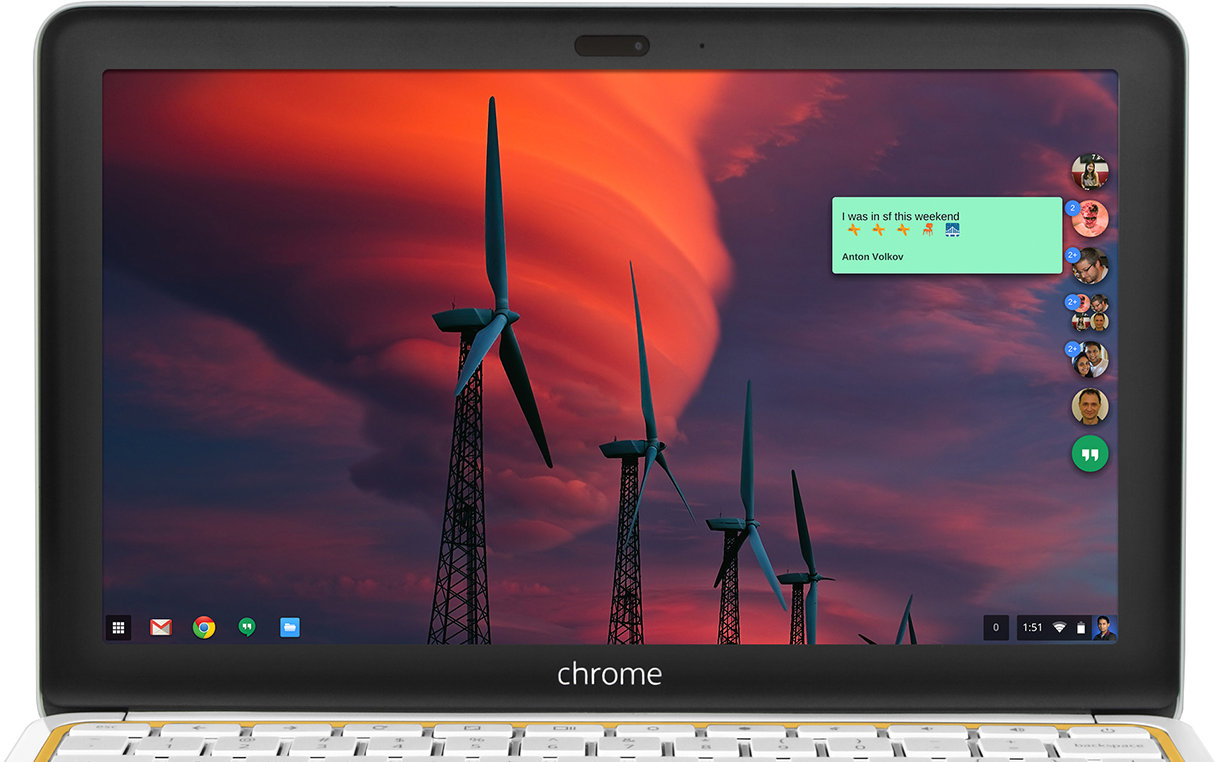1218x762 pixels.
Task: Open the couple photo chat head
Action: point(1091,360)
